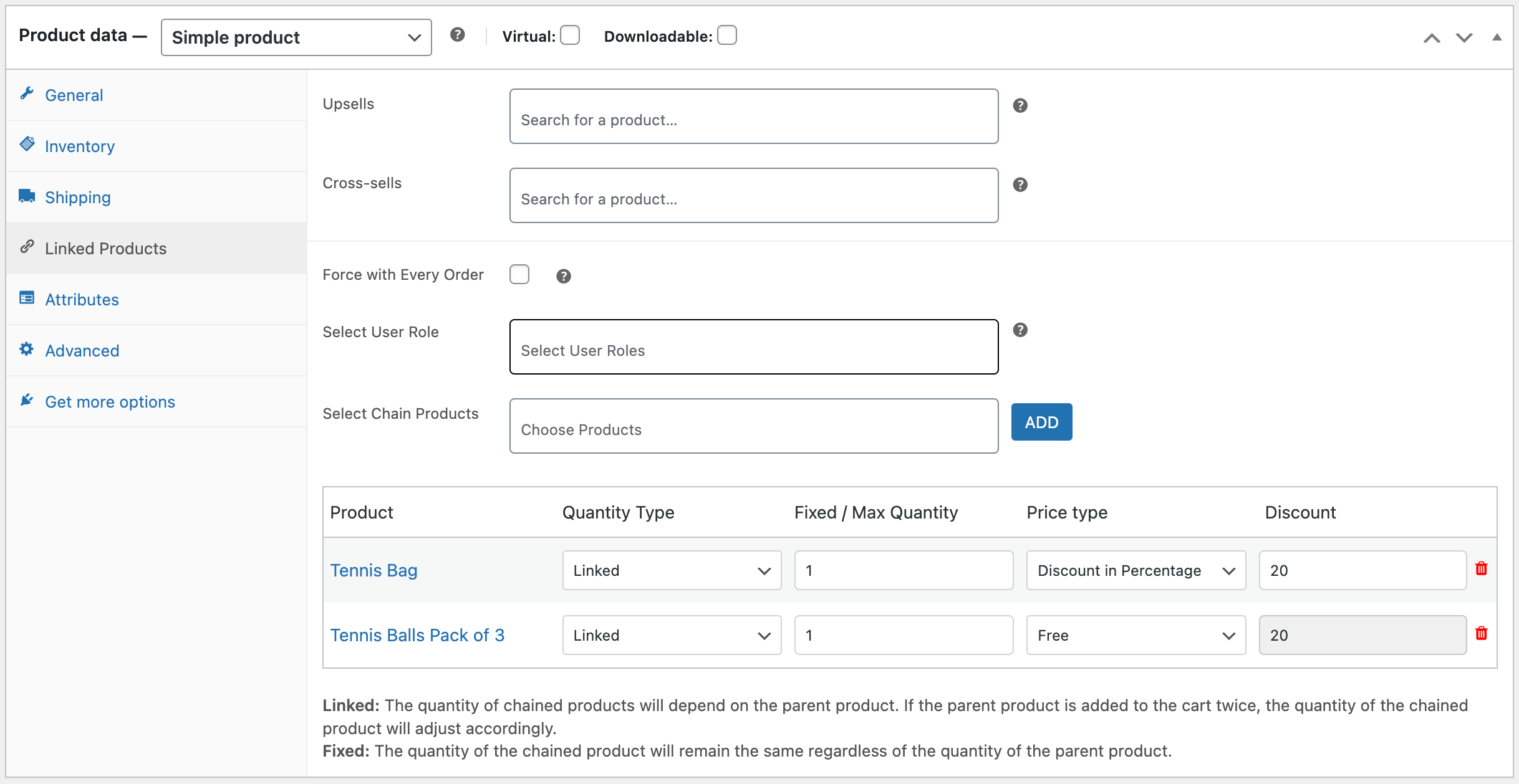
Task: Change Tennis Bag Quantity Type dropdown
Action: tap(671, 570)
